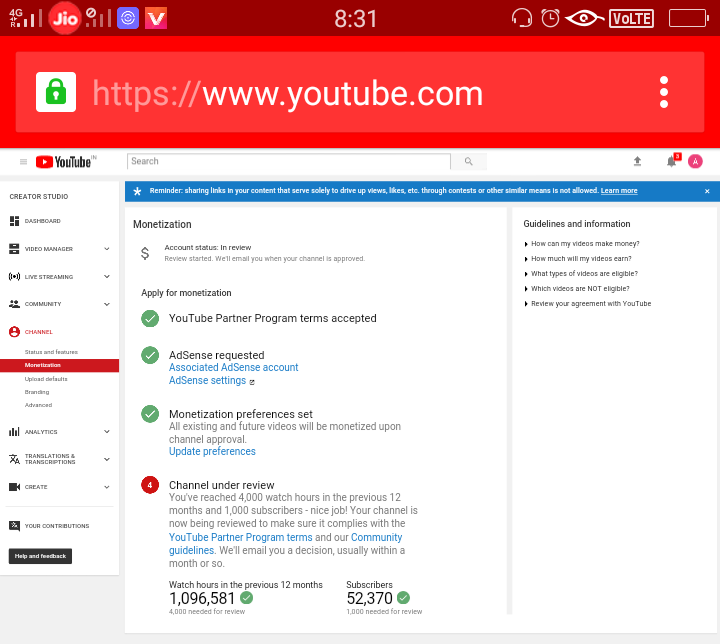
Task: Click Update preferences link
Action: pos(212,452)
